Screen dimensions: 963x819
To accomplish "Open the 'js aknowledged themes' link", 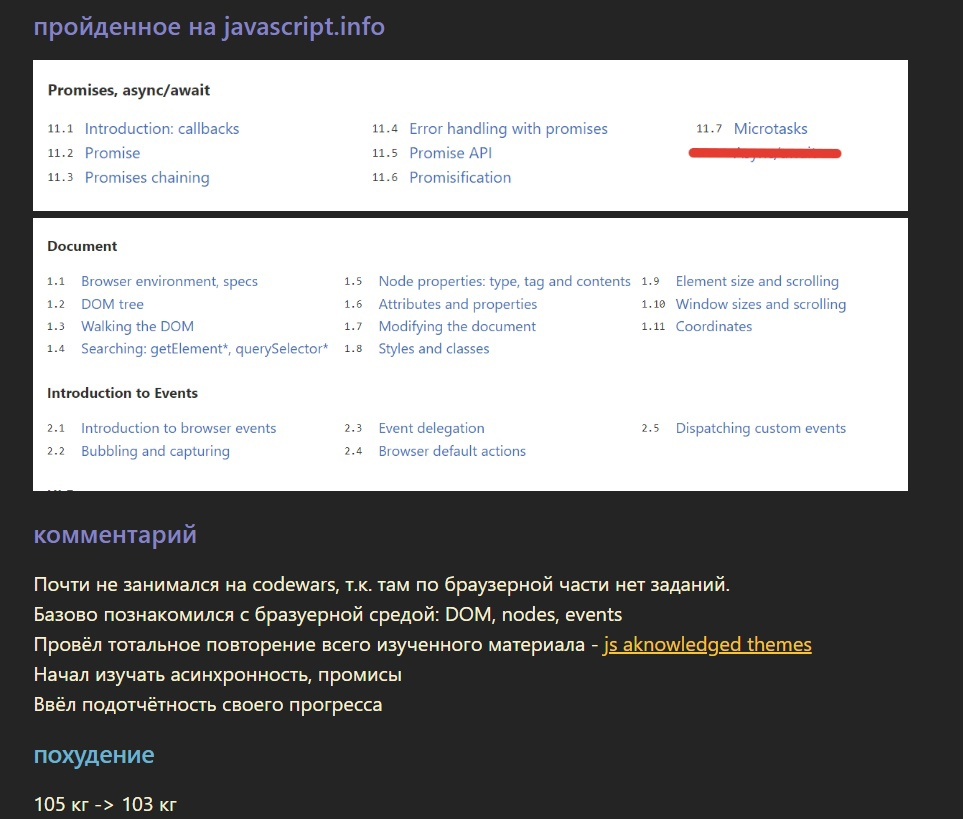I will 707,645.
